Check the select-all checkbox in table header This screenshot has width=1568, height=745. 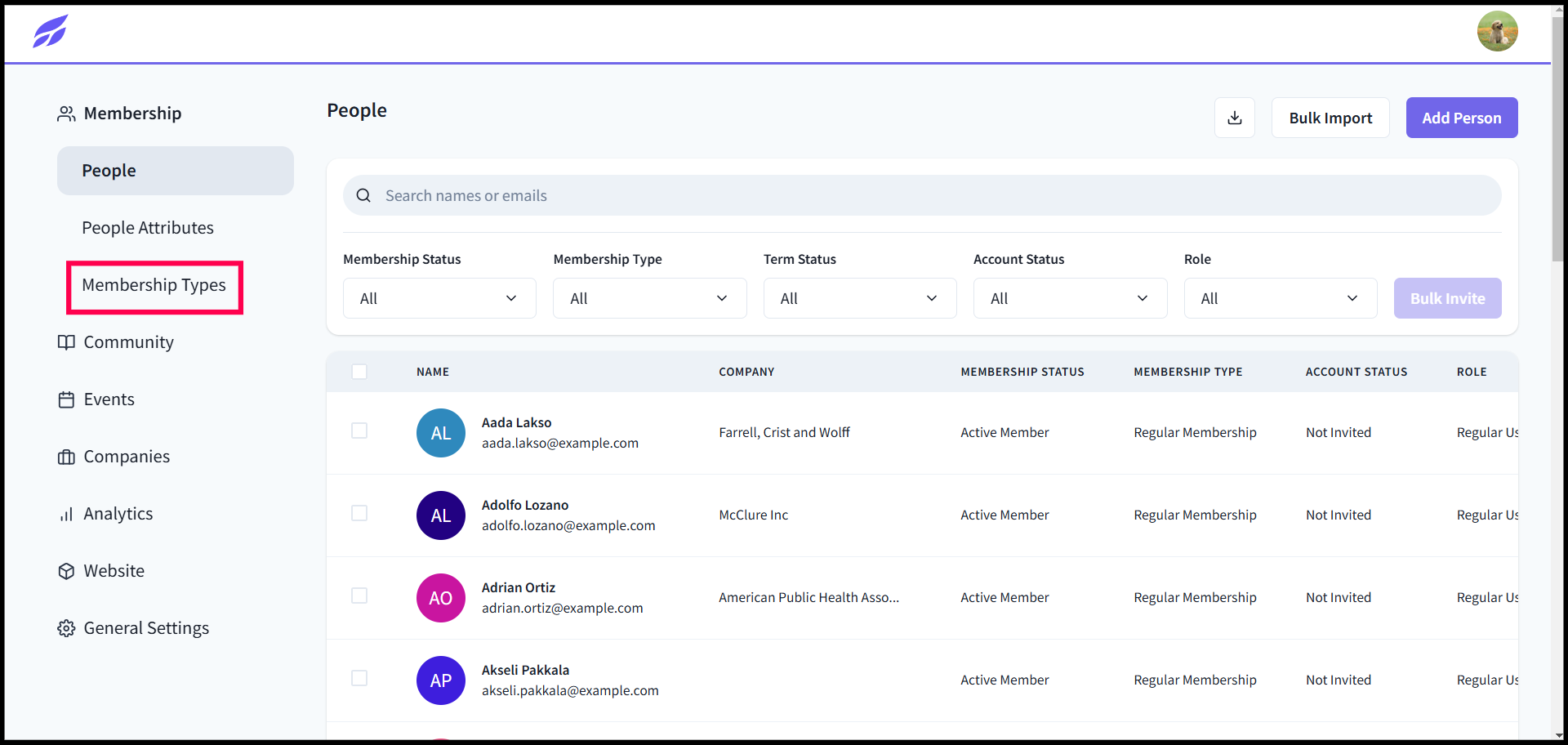pyautogui.click(x=359, y=372)
